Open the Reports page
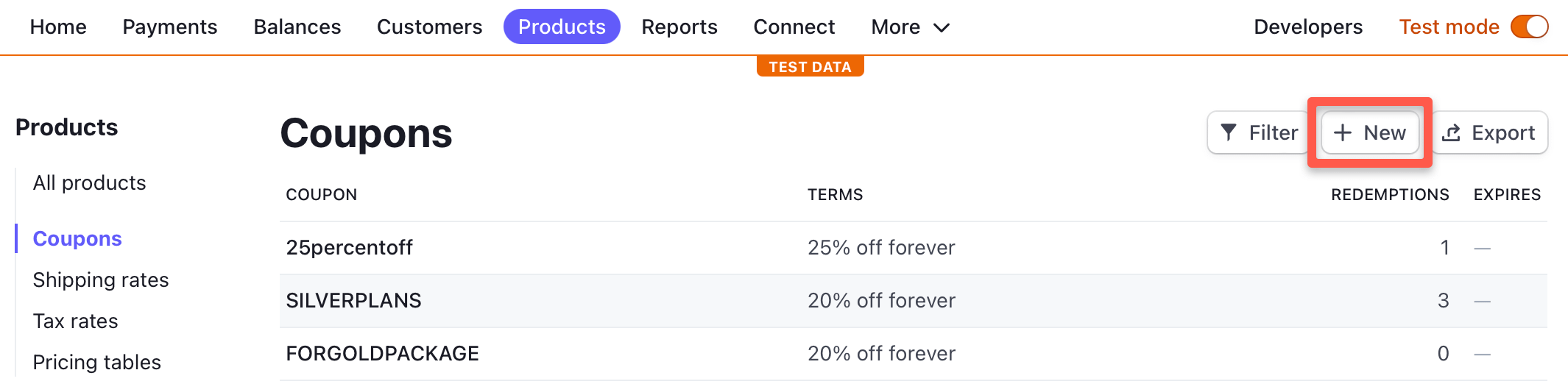1568x384 pixels. (x=679, y=27)
